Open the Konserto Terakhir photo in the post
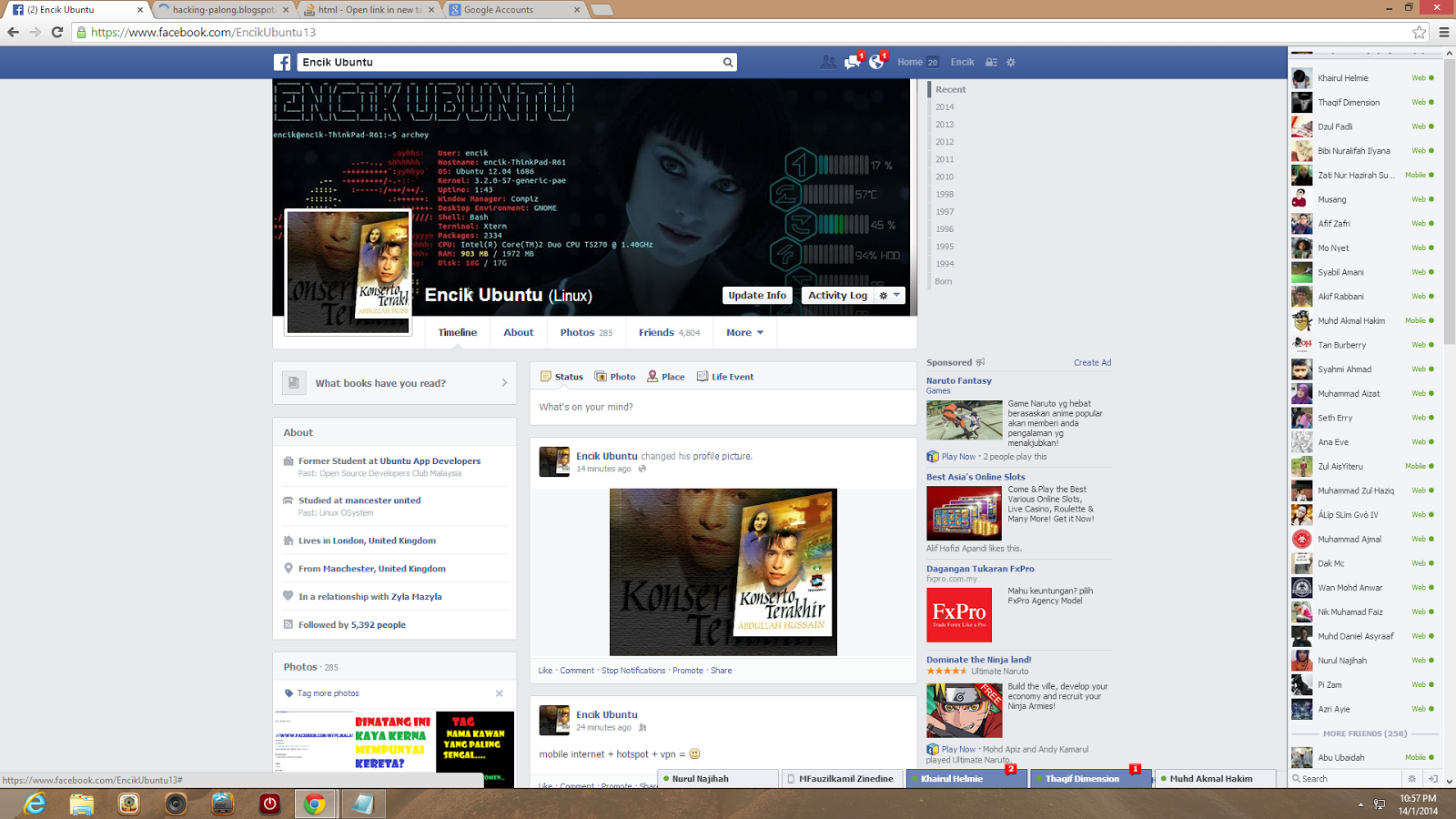The width and height of the screenshot is (1456, 819). point(723,572)
